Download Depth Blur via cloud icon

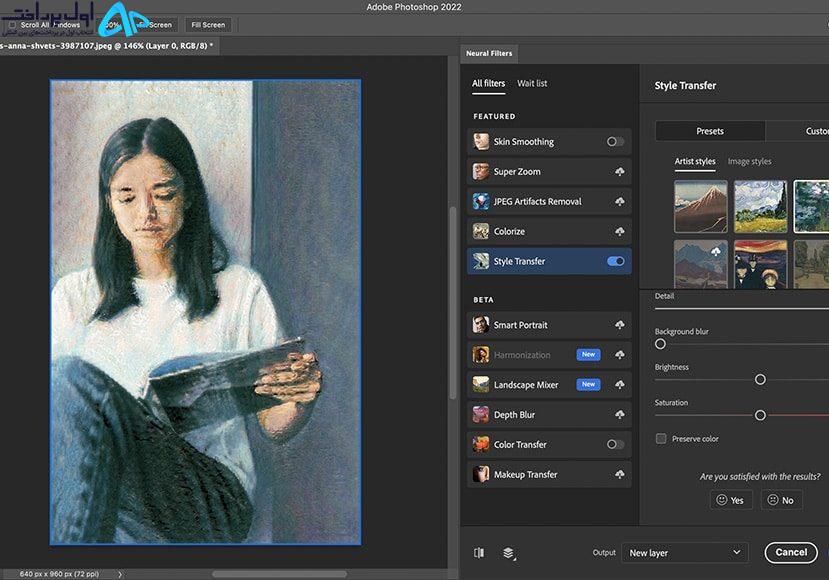click(620, 415)
